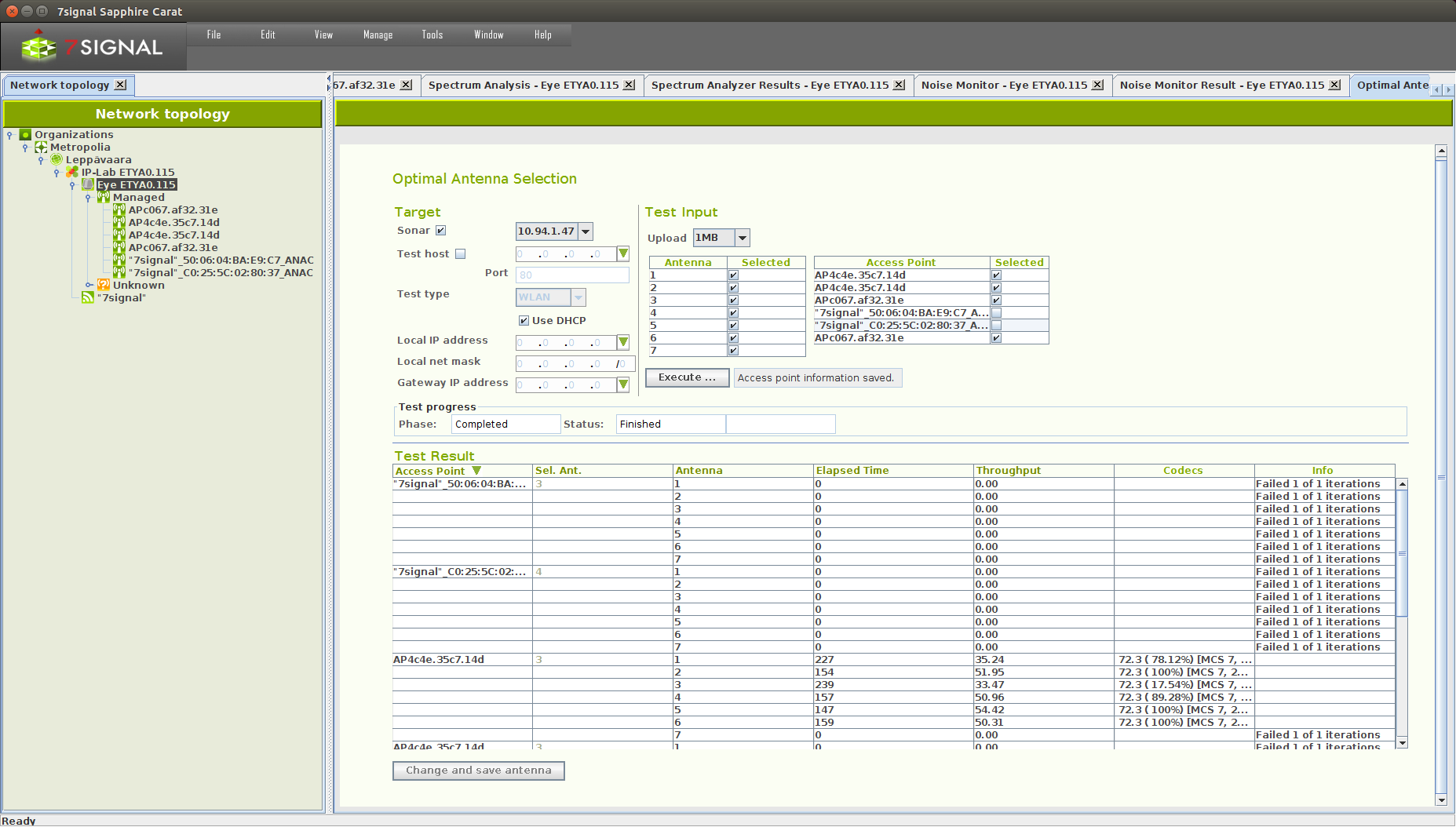Screen dimensions: 1456x827
Task: Click the window maximize button
Action: [42, 11]
